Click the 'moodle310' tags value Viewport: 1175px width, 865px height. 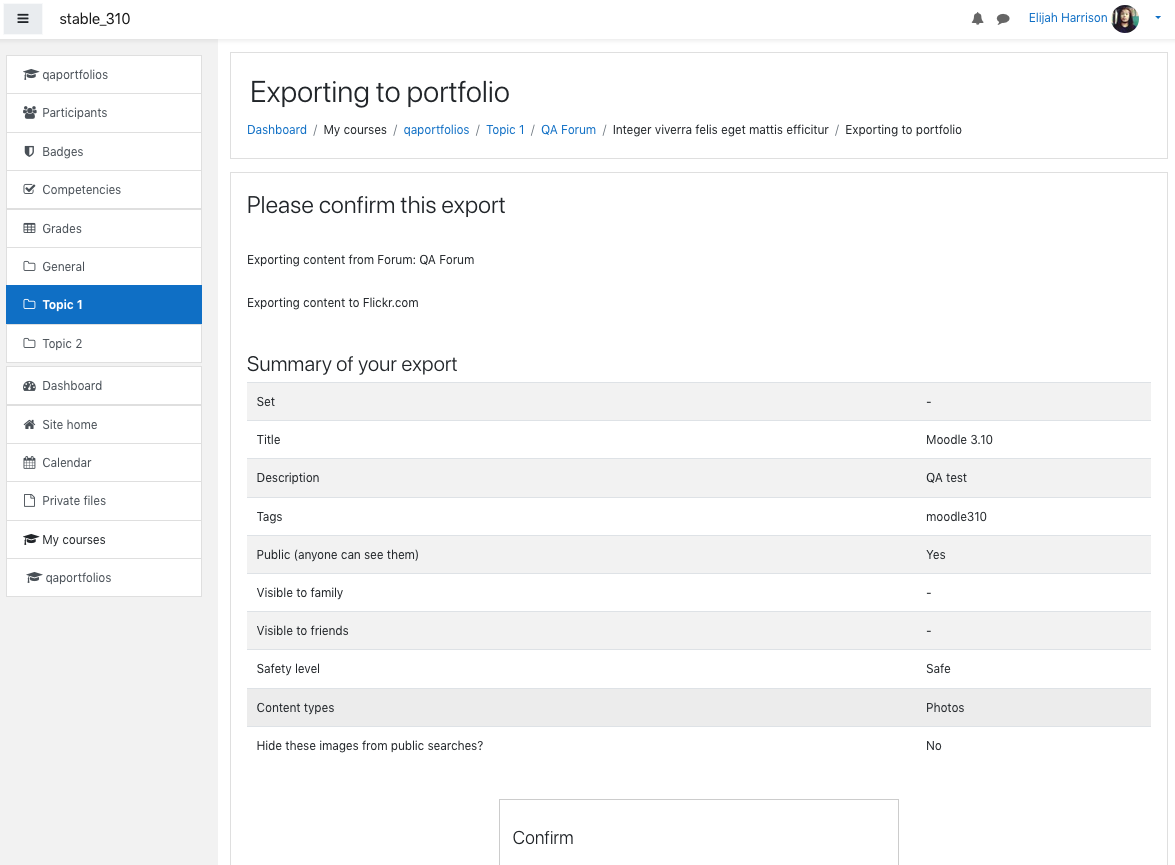point(955,516)
